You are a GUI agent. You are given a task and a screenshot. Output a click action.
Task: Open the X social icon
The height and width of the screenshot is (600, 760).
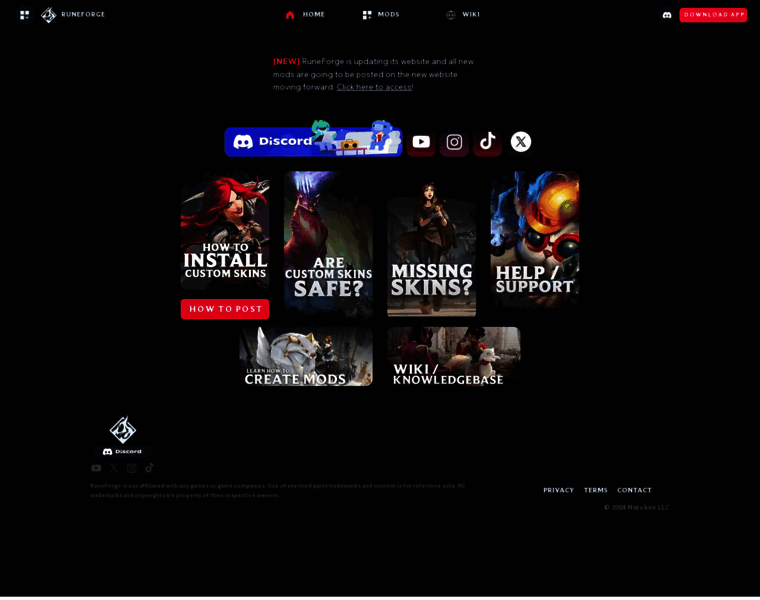(521, 142)
